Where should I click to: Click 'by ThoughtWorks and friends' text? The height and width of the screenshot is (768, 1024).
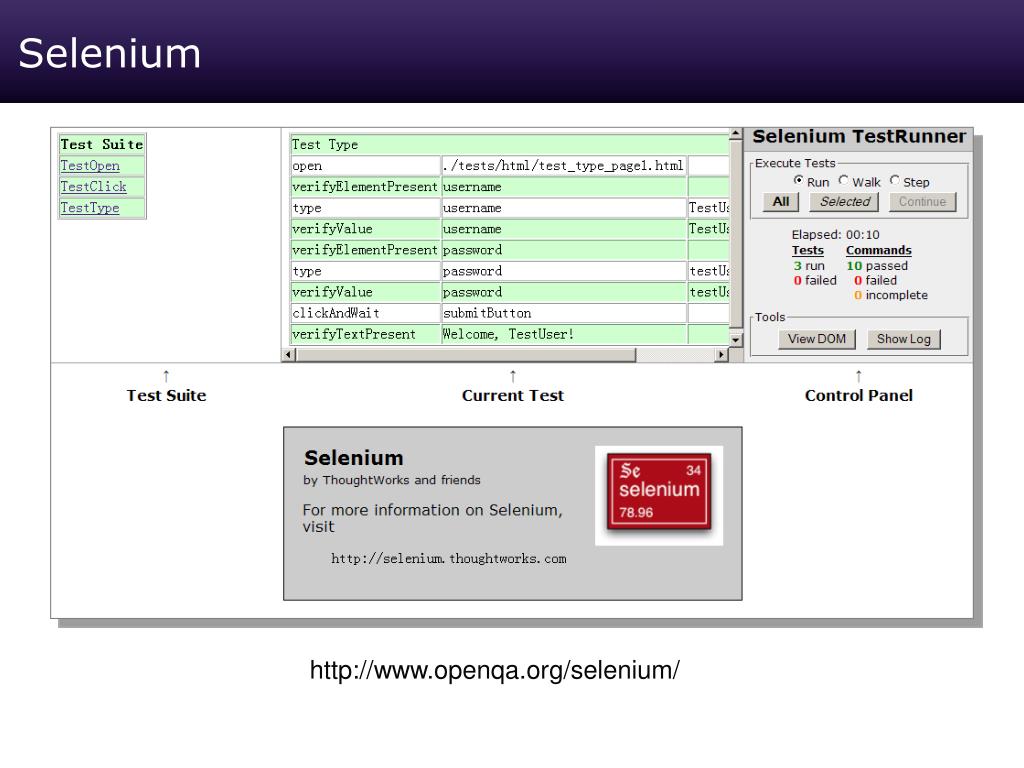pos(392,480)
